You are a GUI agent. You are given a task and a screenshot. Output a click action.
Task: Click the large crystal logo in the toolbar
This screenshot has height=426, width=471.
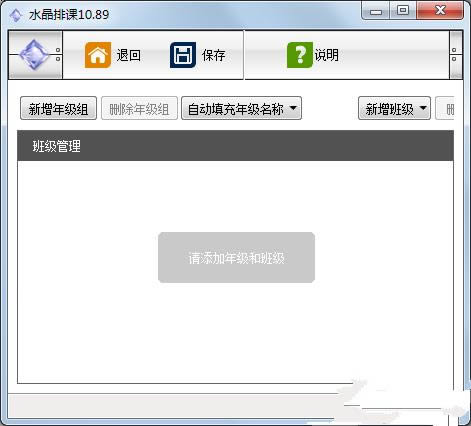tap(34, 55)
